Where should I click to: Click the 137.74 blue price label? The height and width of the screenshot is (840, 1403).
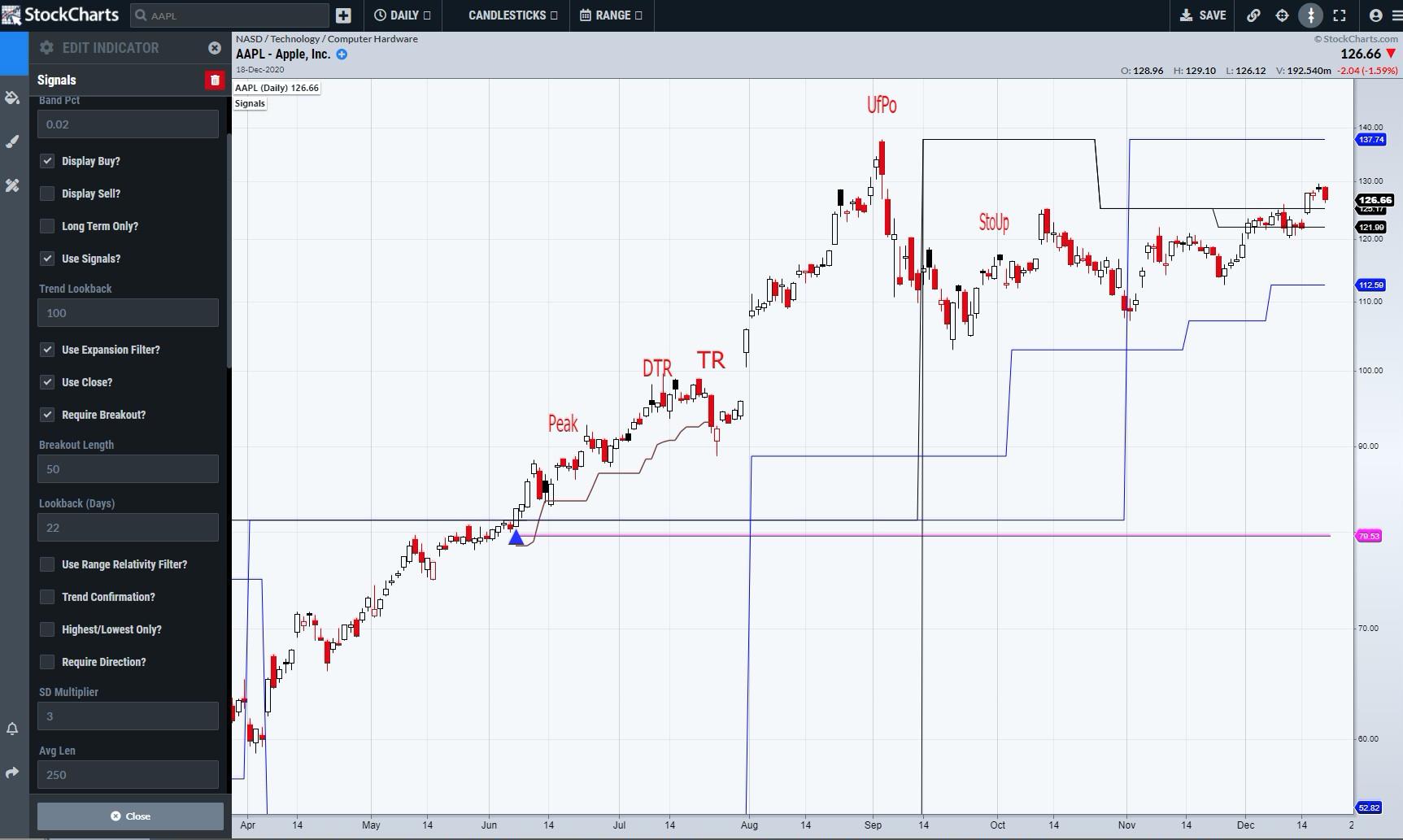tap(1370, 140)
